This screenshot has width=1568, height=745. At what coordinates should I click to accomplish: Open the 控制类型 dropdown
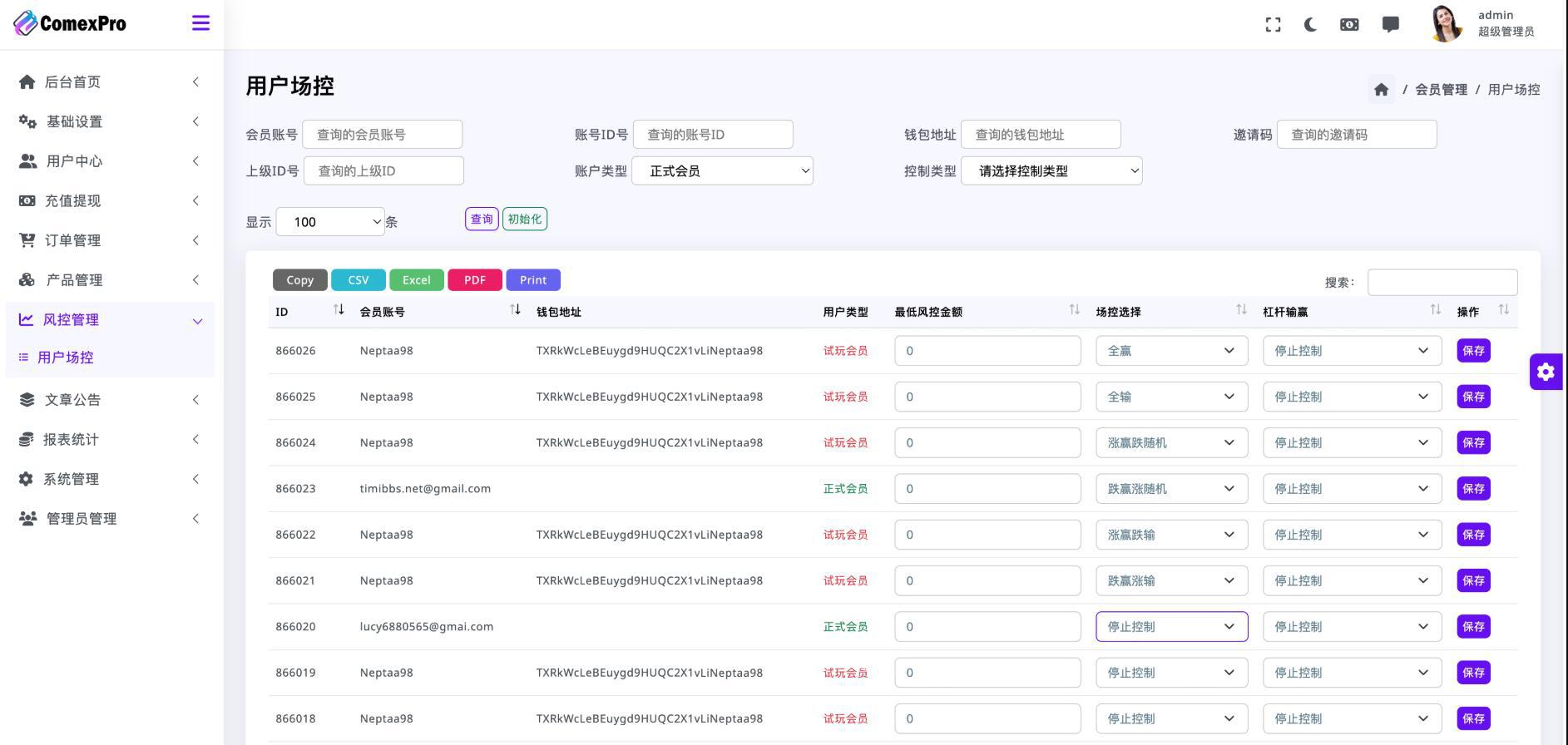pyautogui.click(x=1051, y=171)
